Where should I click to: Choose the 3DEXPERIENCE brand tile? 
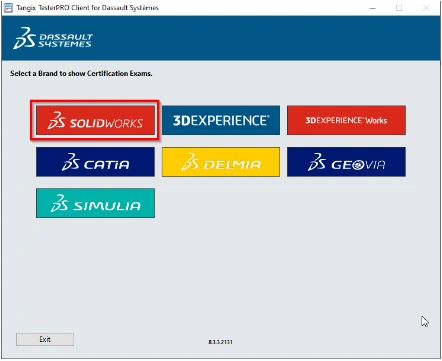click(221, 120)
